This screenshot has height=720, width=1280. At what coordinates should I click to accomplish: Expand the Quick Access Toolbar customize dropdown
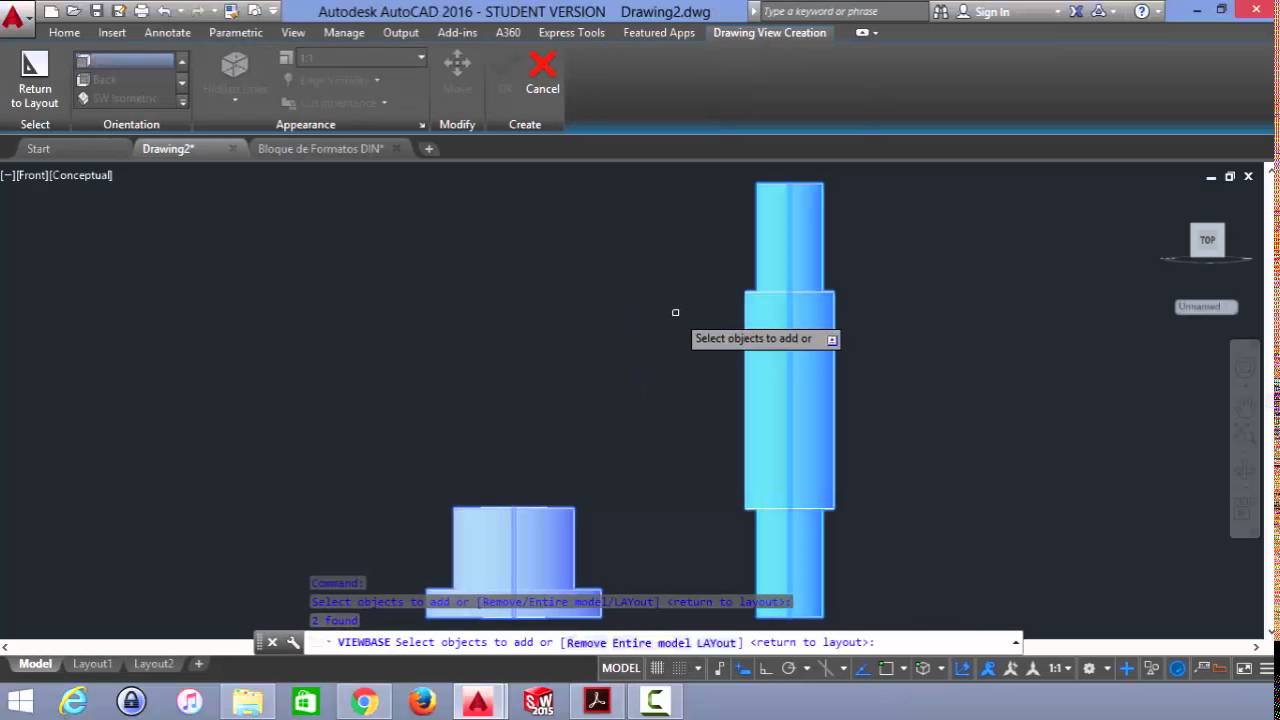(273, 11)
